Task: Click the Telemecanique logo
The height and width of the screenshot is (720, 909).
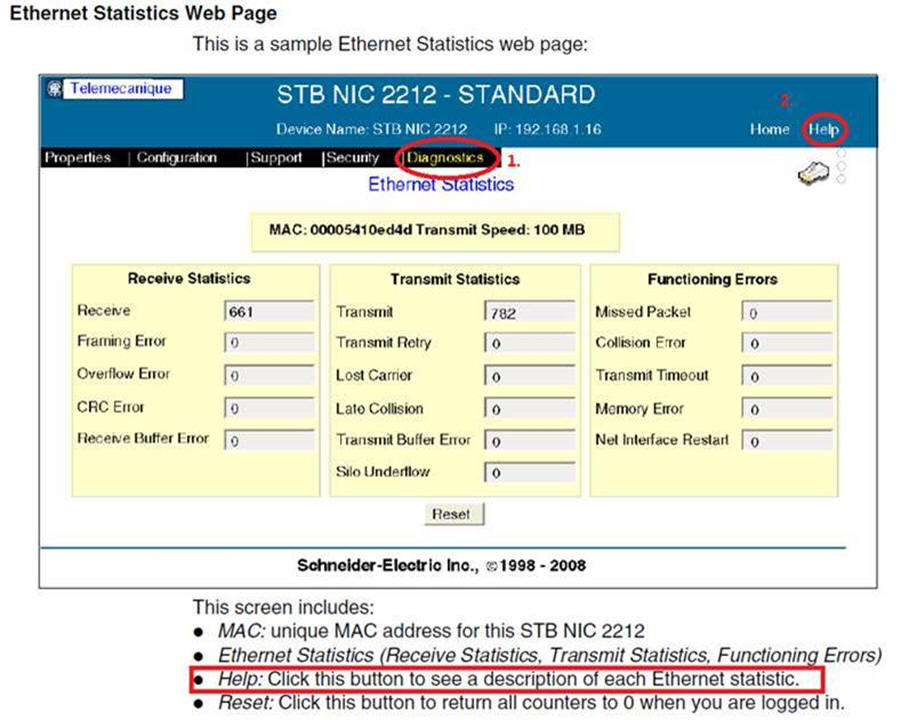Action: pos(115,89)
